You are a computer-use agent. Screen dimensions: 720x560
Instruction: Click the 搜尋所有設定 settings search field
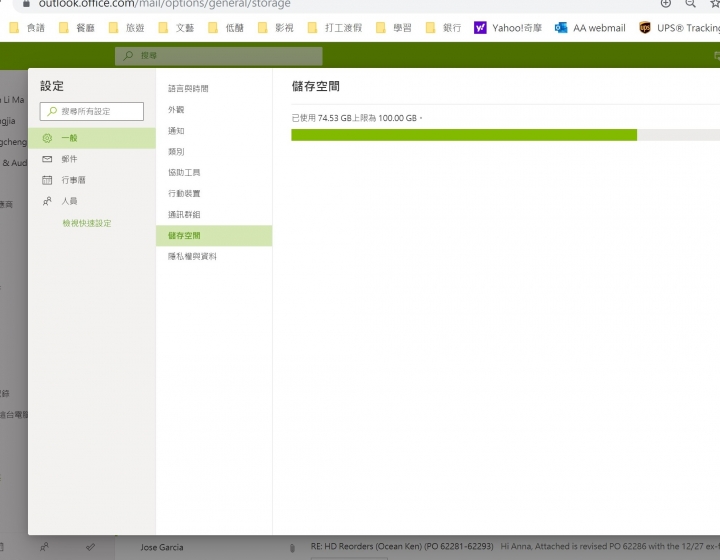[x=92, y=112]
